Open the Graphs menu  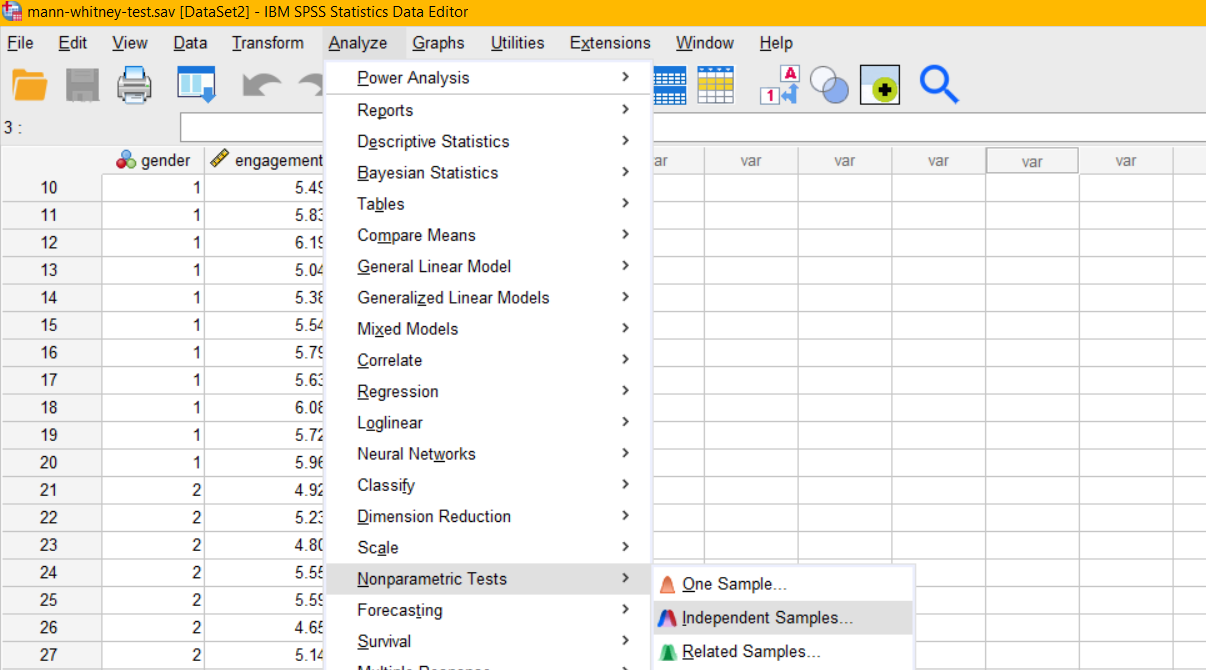[438, 43]
